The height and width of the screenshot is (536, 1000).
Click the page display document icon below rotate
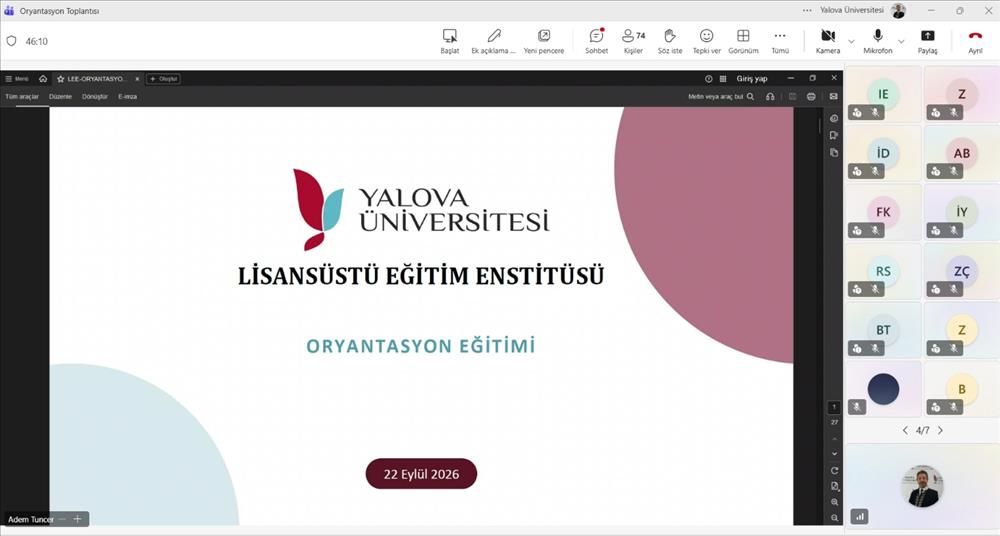[x=834, y=486]
